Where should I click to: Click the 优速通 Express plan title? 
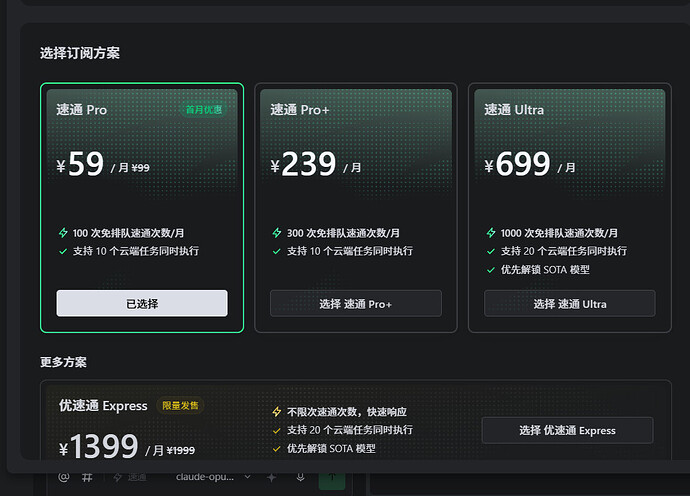(x=103, y=405)
